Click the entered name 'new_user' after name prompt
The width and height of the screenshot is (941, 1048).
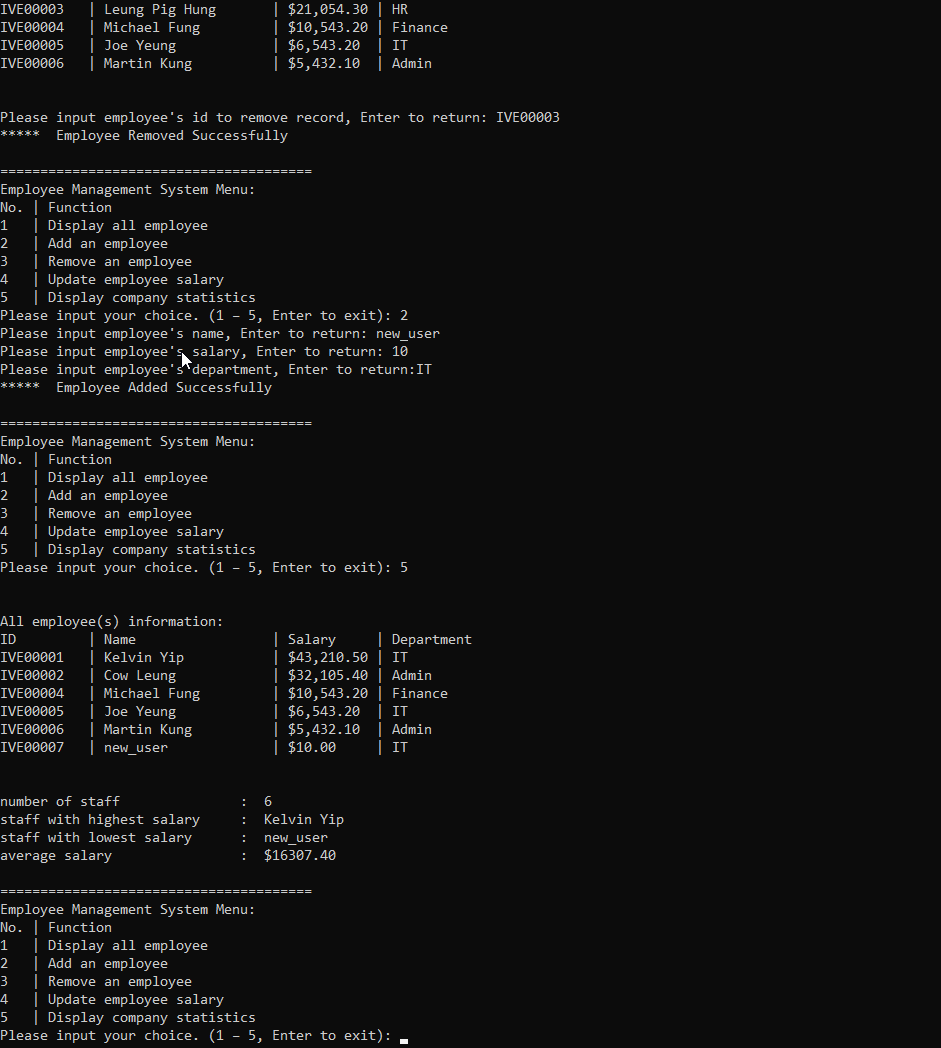click(x=407, y=334)
